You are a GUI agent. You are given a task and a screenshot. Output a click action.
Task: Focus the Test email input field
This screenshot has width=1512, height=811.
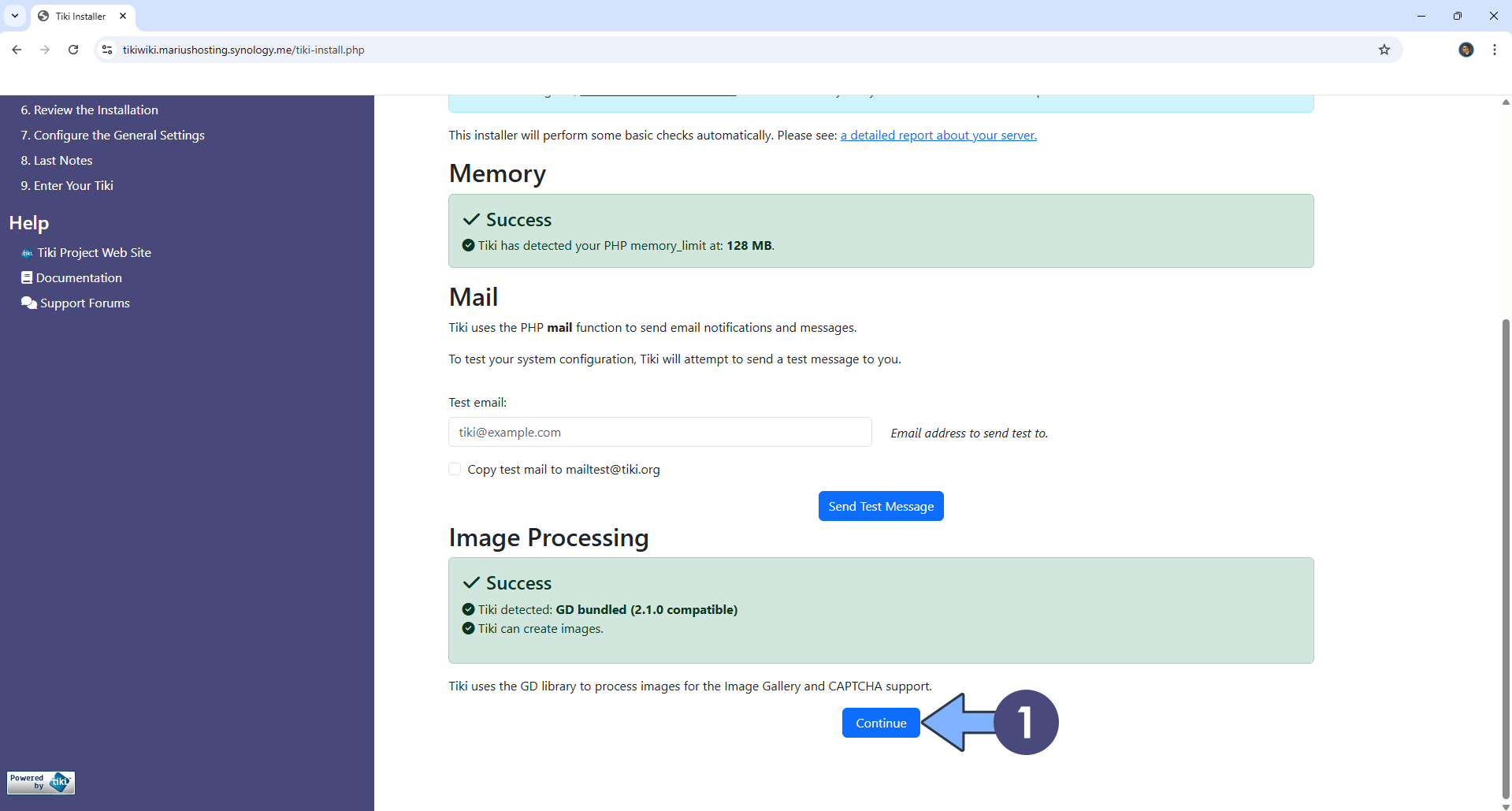pos(659,432)
